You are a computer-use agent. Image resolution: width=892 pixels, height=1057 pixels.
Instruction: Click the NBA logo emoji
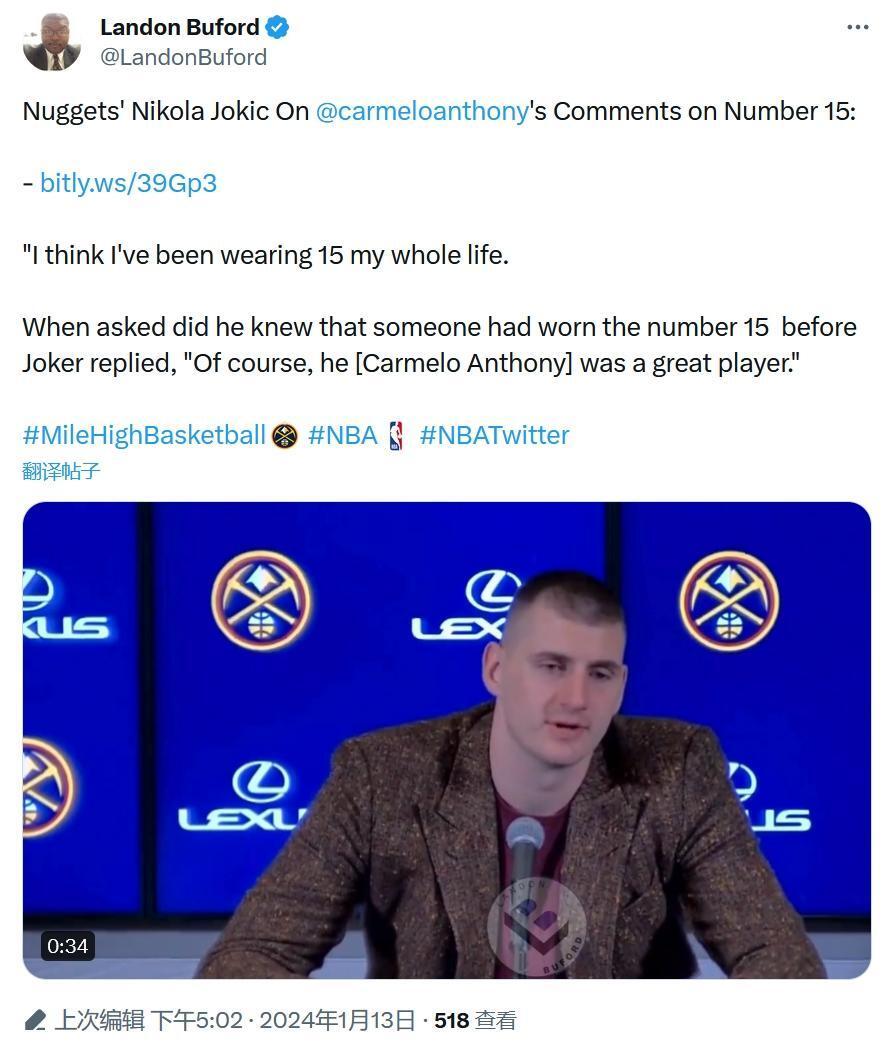396,435
